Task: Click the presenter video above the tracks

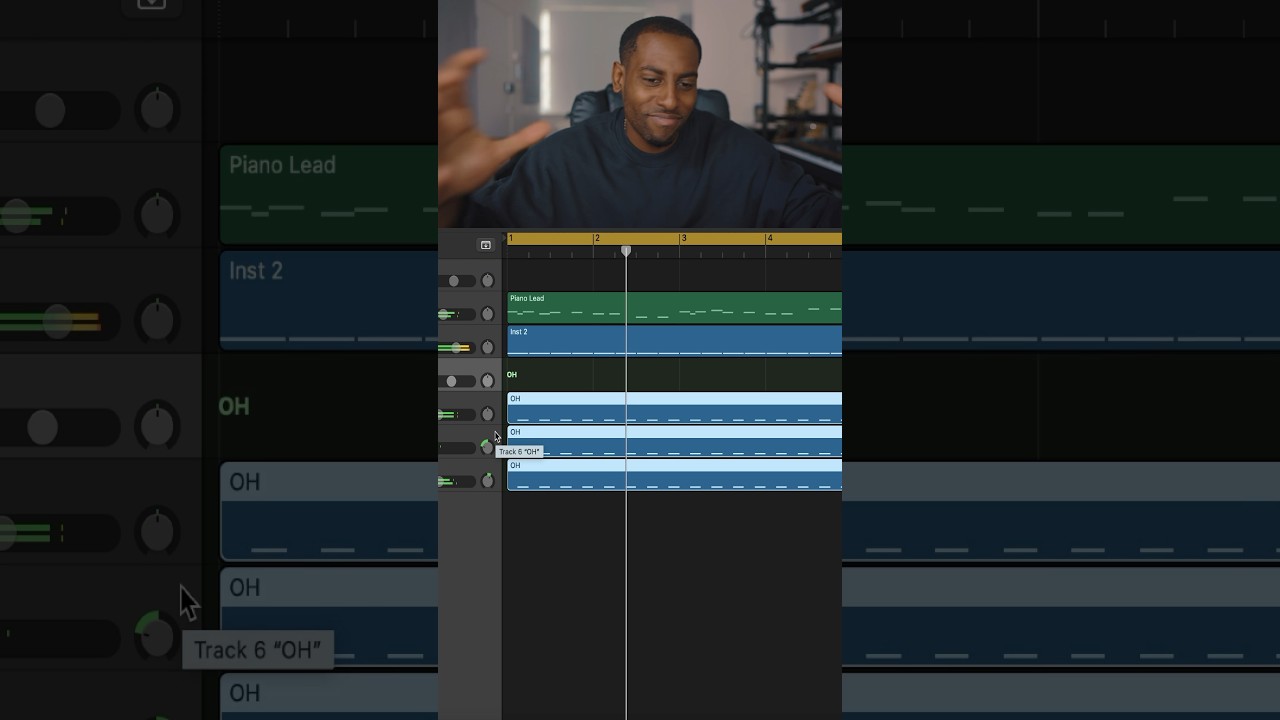Action: point(640,114)
